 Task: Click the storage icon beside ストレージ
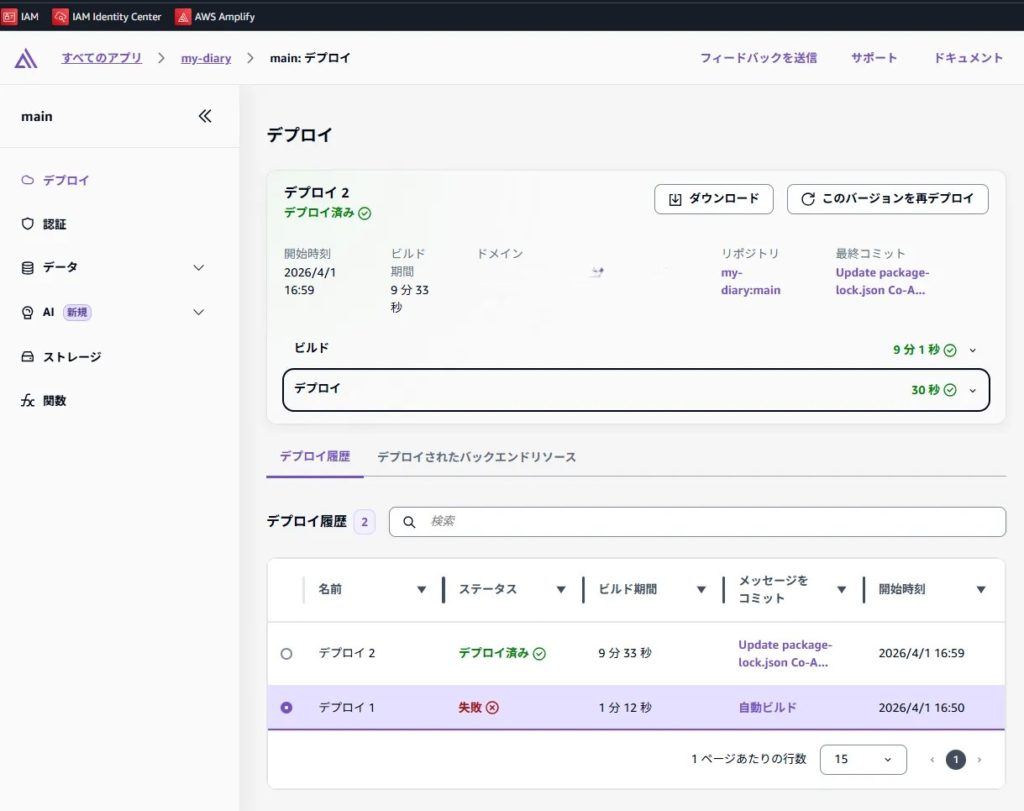click(28, 357)
